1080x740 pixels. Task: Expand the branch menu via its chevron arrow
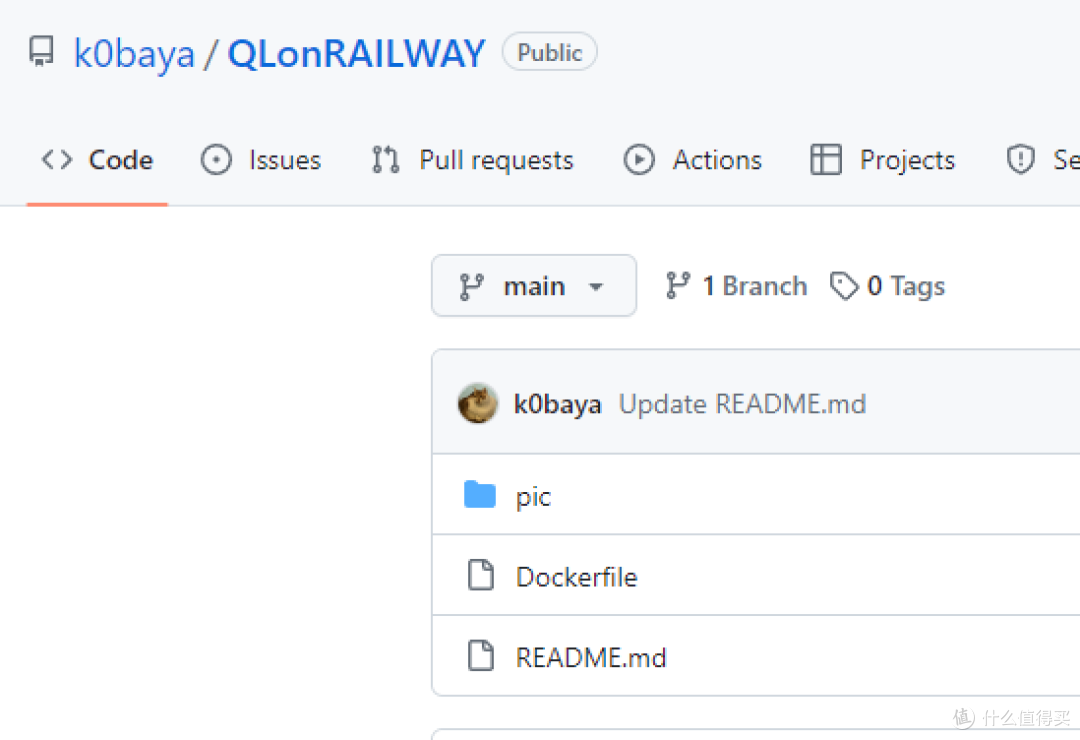point(597,287)
